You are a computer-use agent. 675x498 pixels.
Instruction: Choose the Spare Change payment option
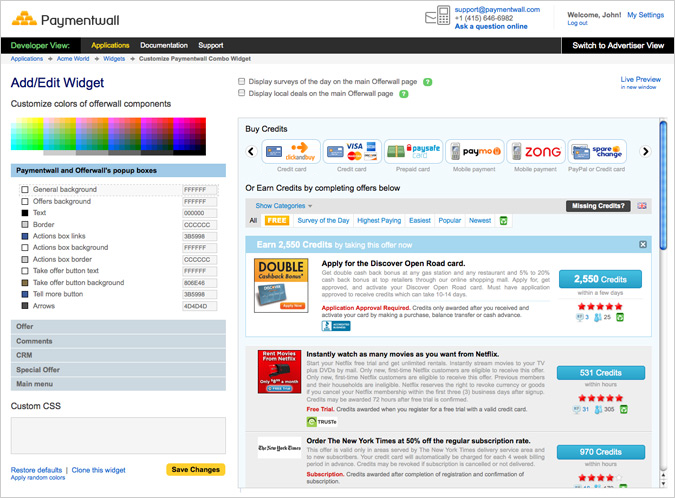click(x=597, y=152)
